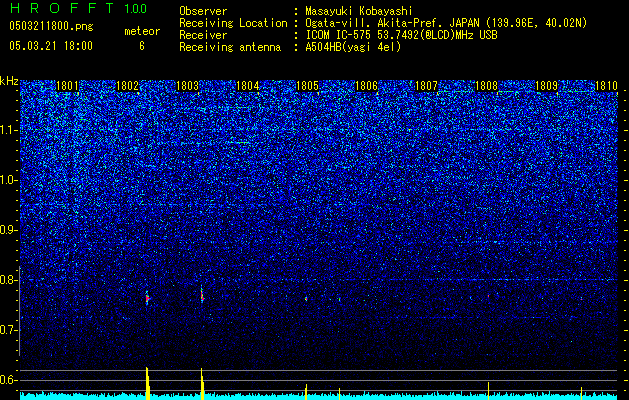Click the 0.9 kHz frequency label

point(9,230)
